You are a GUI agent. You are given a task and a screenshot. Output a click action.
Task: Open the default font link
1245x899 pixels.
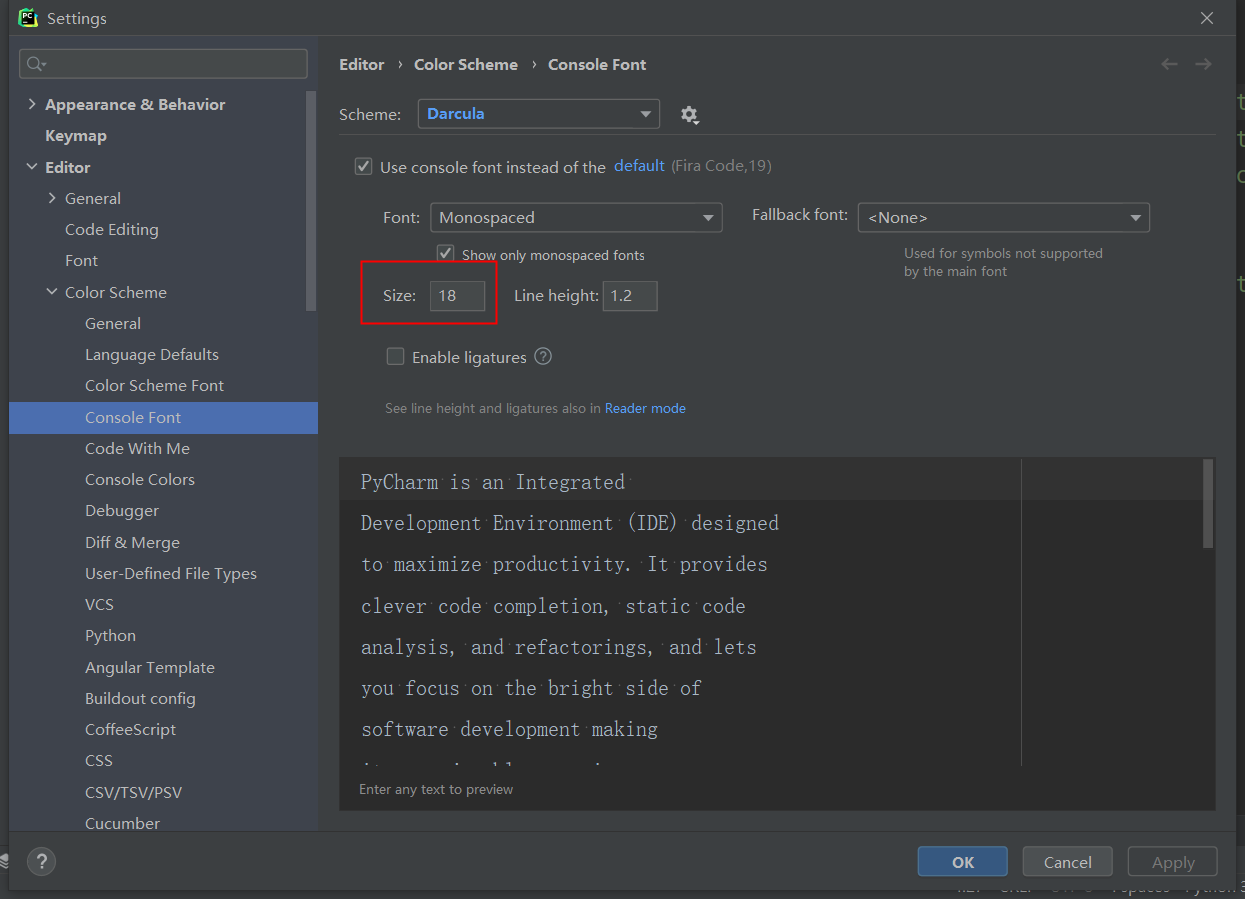(x=639, y=165)
